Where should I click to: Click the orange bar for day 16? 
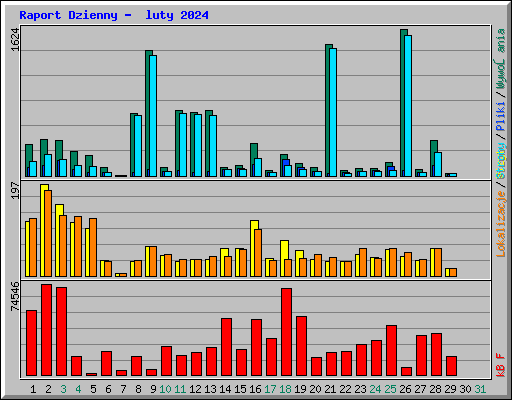(258, 253)
